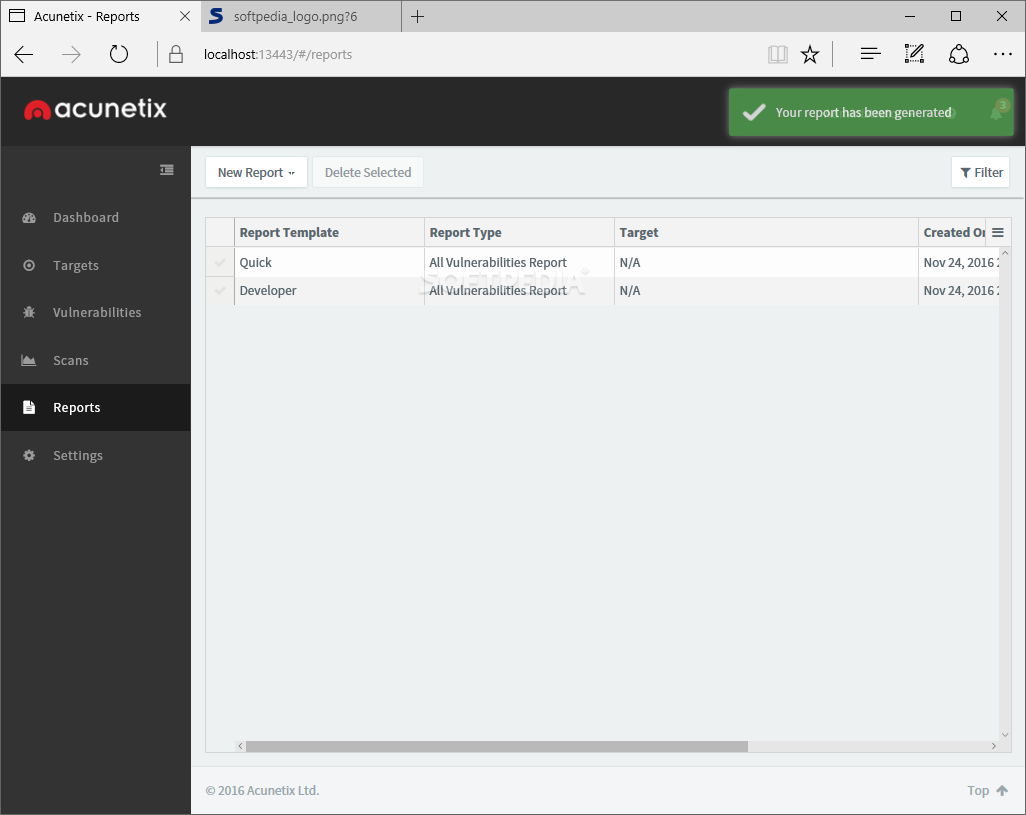Go back with the browser back arrow

[x=24, y=54]
